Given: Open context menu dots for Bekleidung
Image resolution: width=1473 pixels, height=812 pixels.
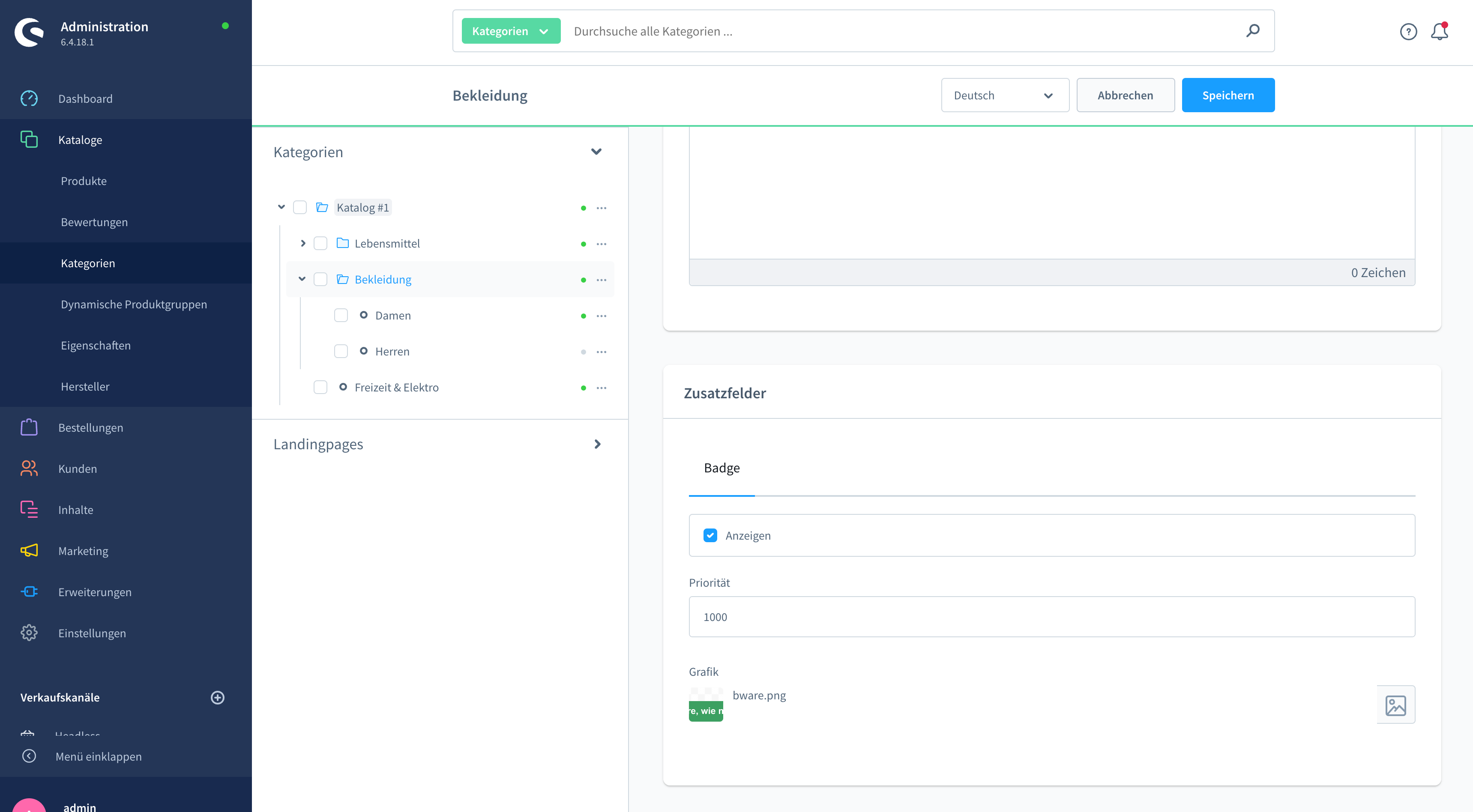Looking at the screenshot, I should pos(602,280).
